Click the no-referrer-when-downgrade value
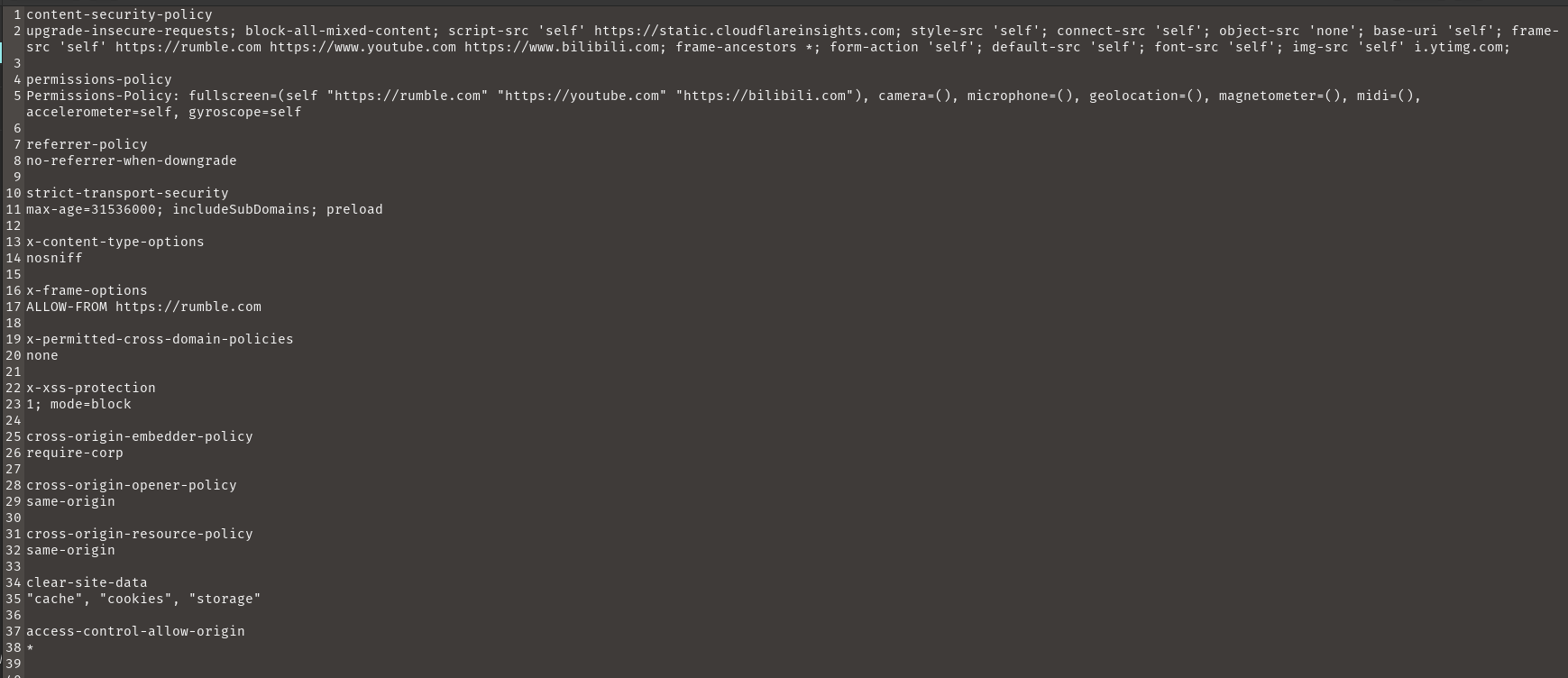 point(131,160)
